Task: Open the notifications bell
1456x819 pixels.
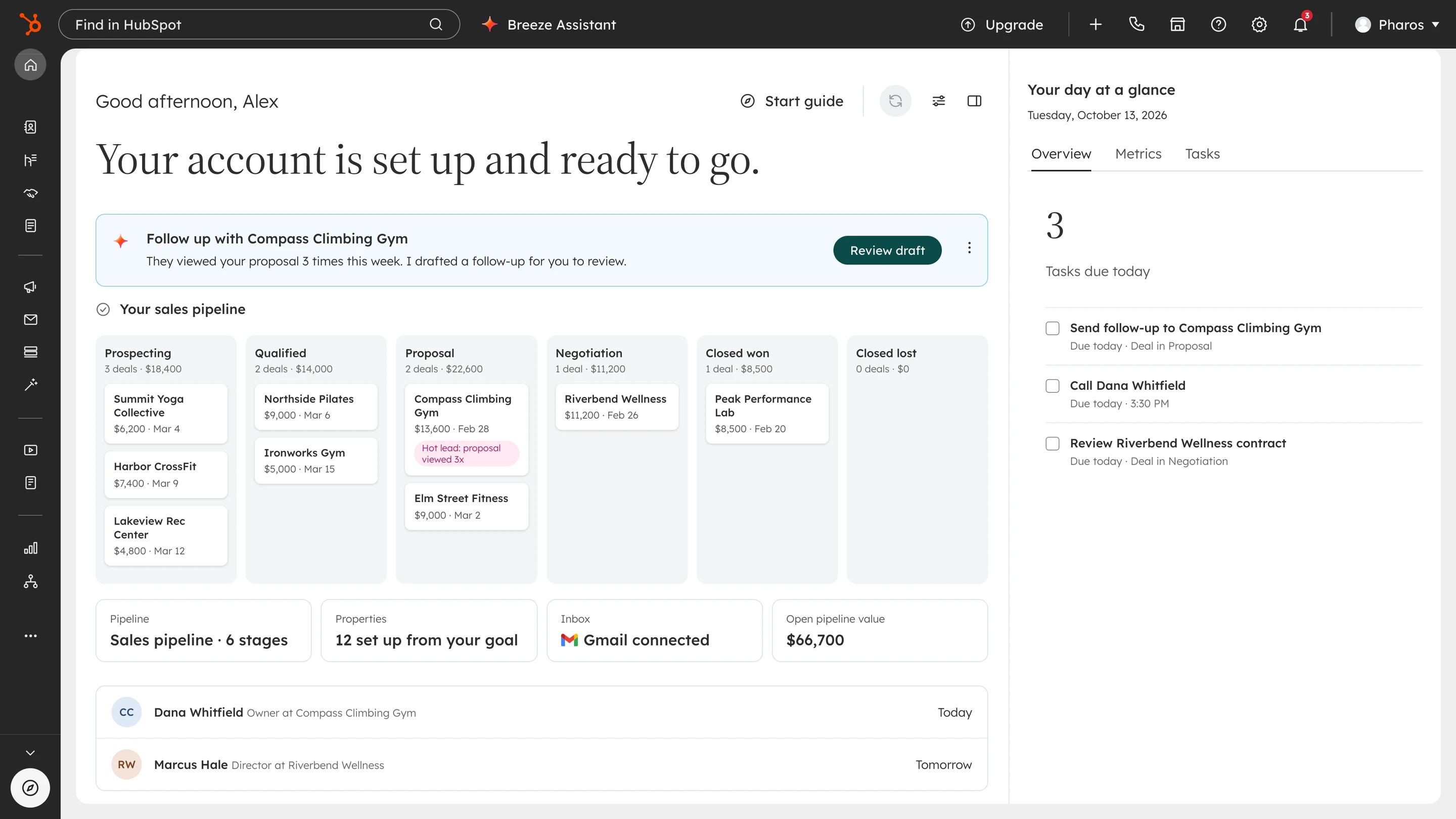Action: (x=1300, y=24)
